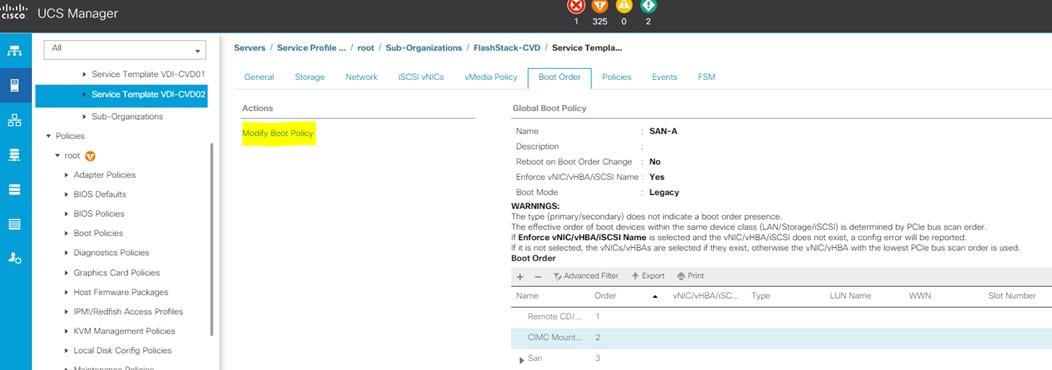
Task: Select the CIMC Mount boot order row
Action: coord(781,338)
